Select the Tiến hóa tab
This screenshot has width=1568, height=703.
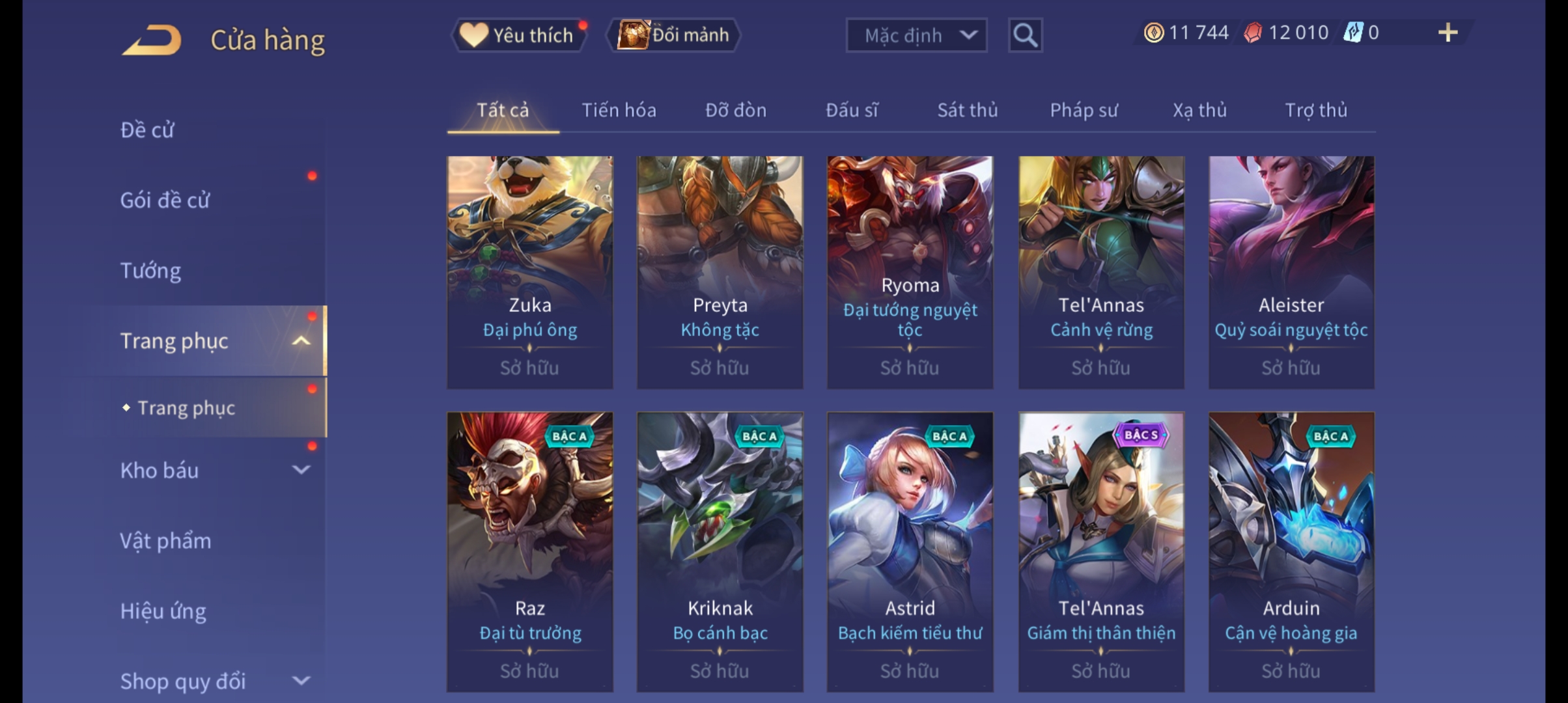pos(619,110)
